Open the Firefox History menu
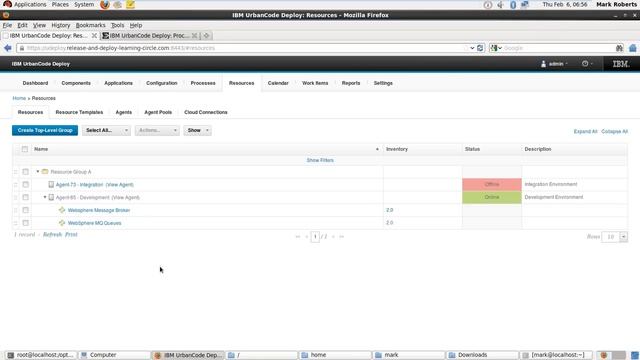This screenshot has height=360, width=640. pyautogui.click(x=60, y=25)
